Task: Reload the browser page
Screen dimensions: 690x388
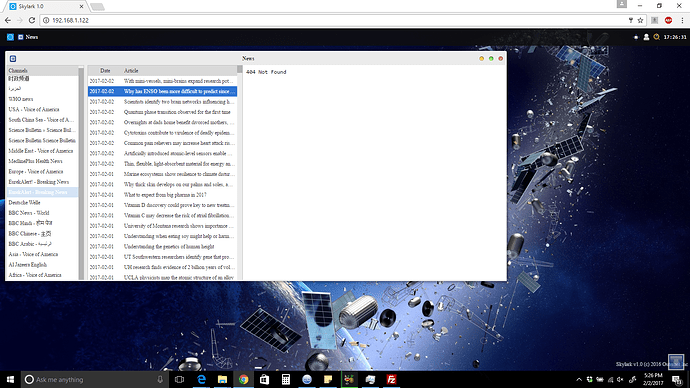Action: pos(32,20)
